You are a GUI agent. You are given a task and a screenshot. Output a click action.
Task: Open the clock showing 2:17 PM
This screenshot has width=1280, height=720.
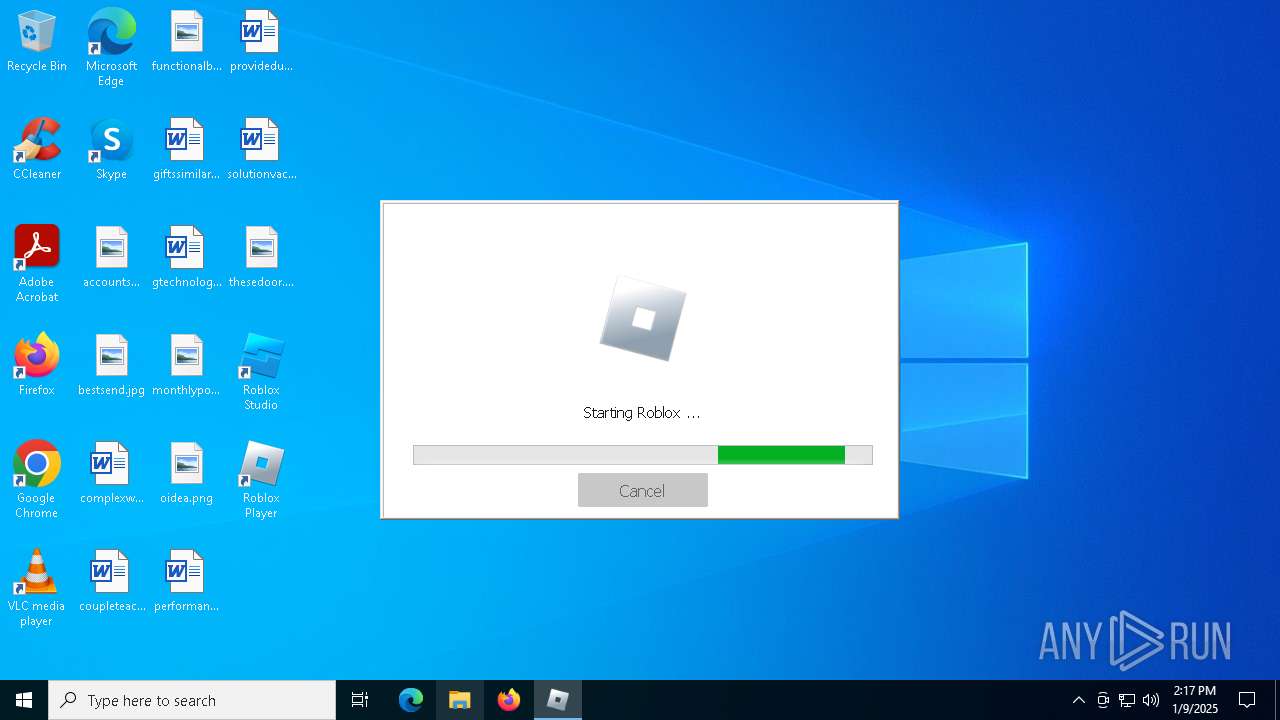[1195, 700]
